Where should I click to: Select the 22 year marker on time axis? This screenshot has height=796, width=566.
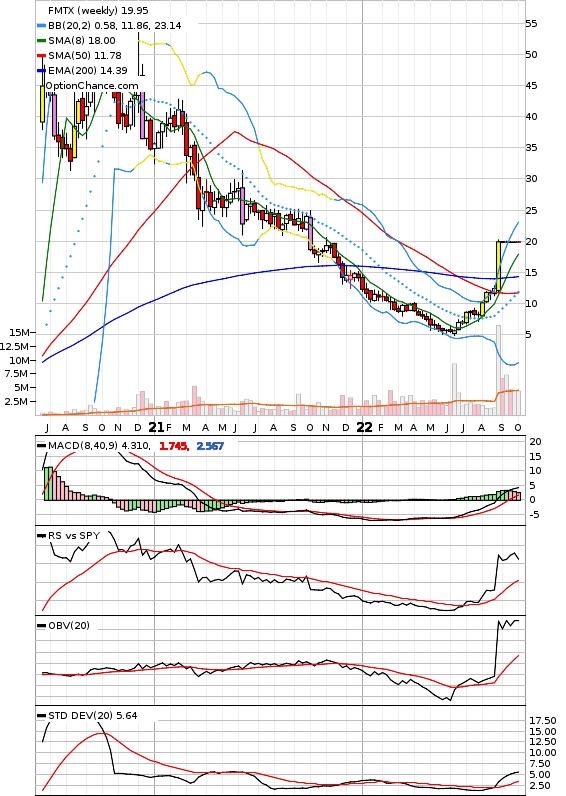[x=364, y=427]
